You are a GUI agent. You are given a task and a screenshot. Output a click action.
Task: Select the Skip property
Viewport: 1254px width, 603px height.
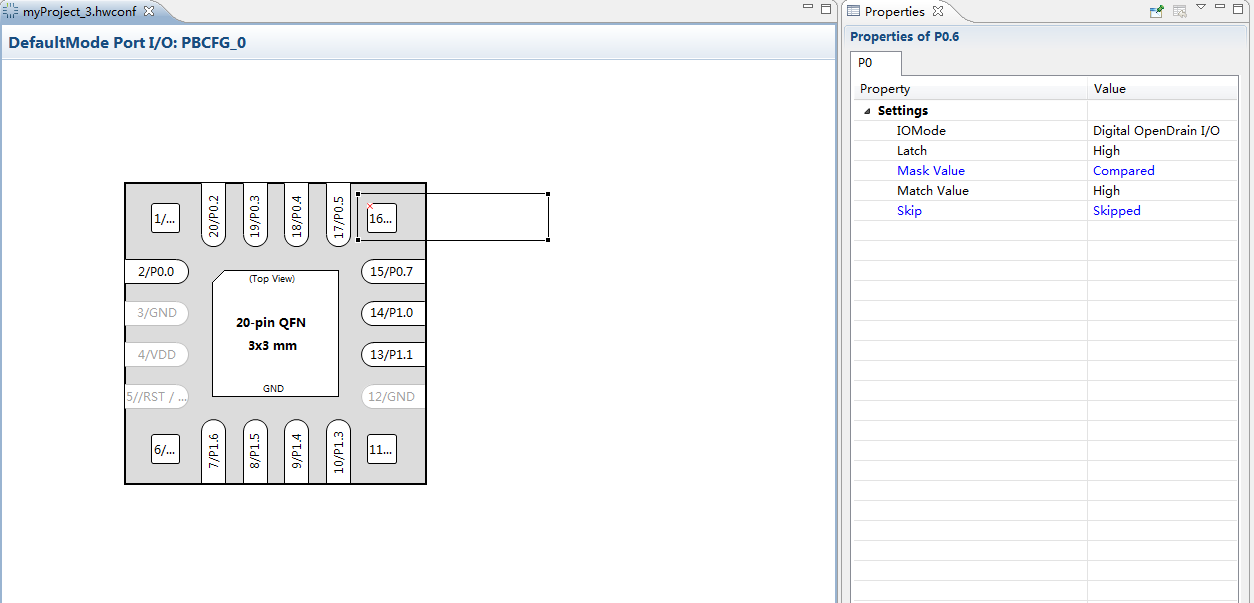tap(909, 211)
